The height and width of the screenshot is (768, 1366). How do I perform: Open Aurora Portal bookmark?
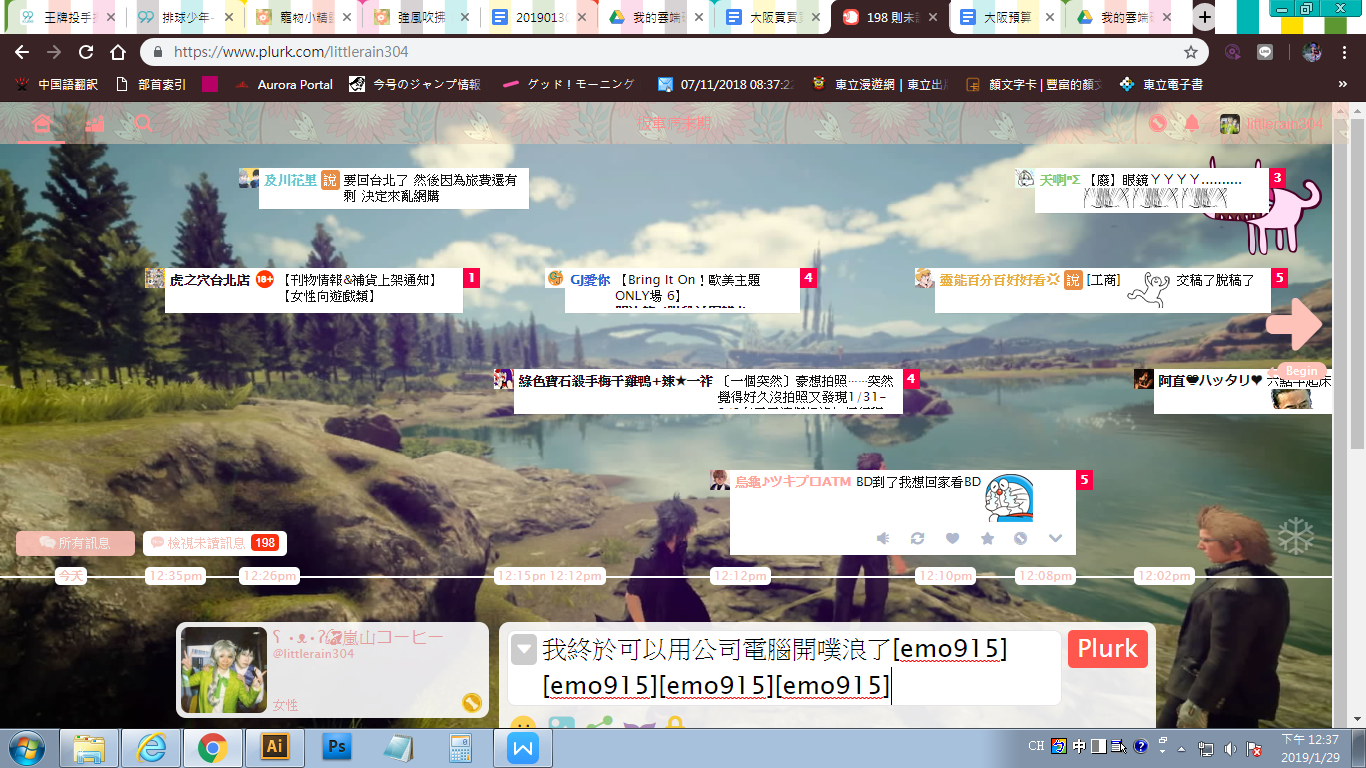[284, 85]
